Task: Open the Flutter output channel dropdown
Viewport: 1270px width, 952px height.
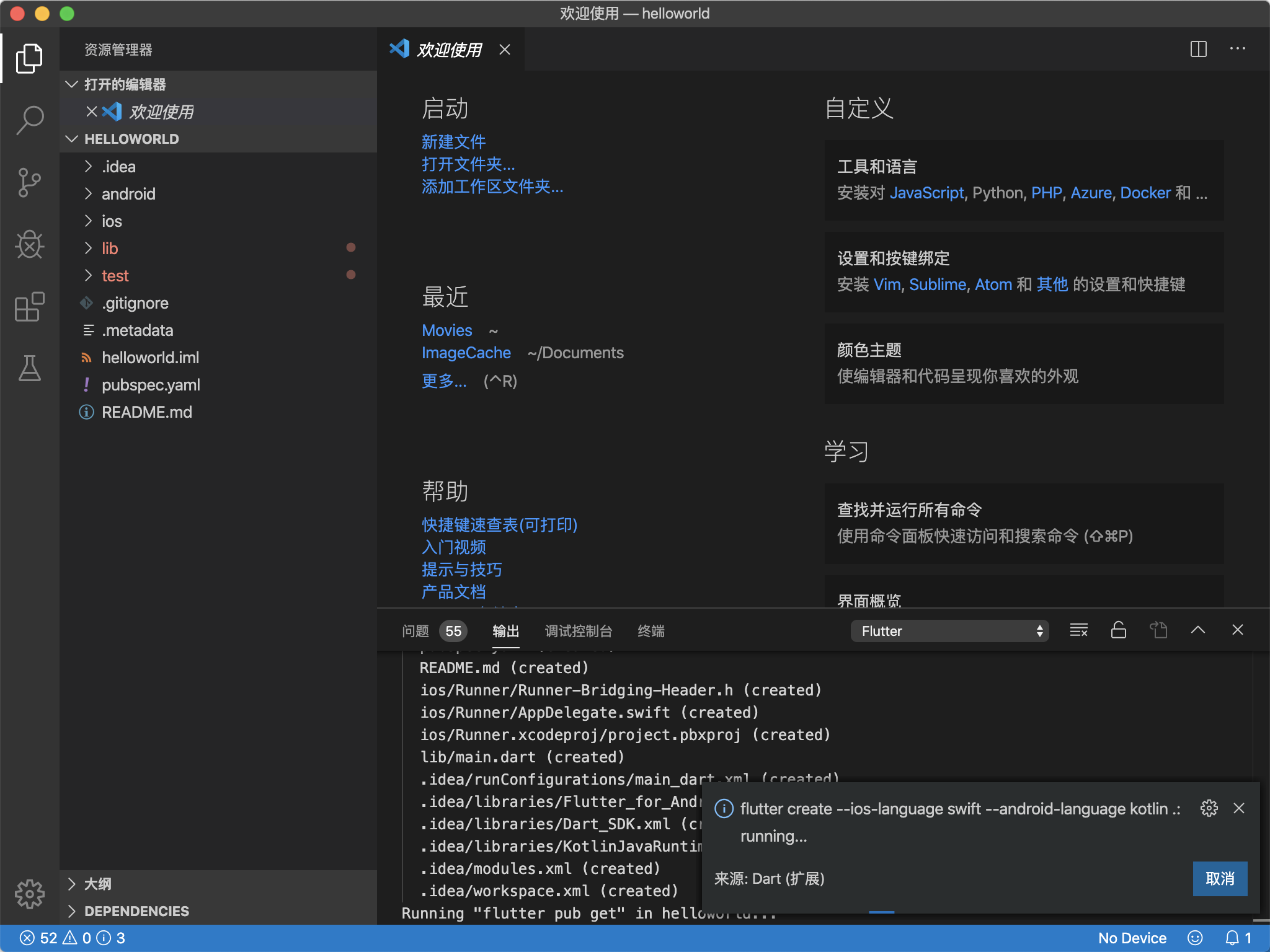Action: click(x=949, y=631)
